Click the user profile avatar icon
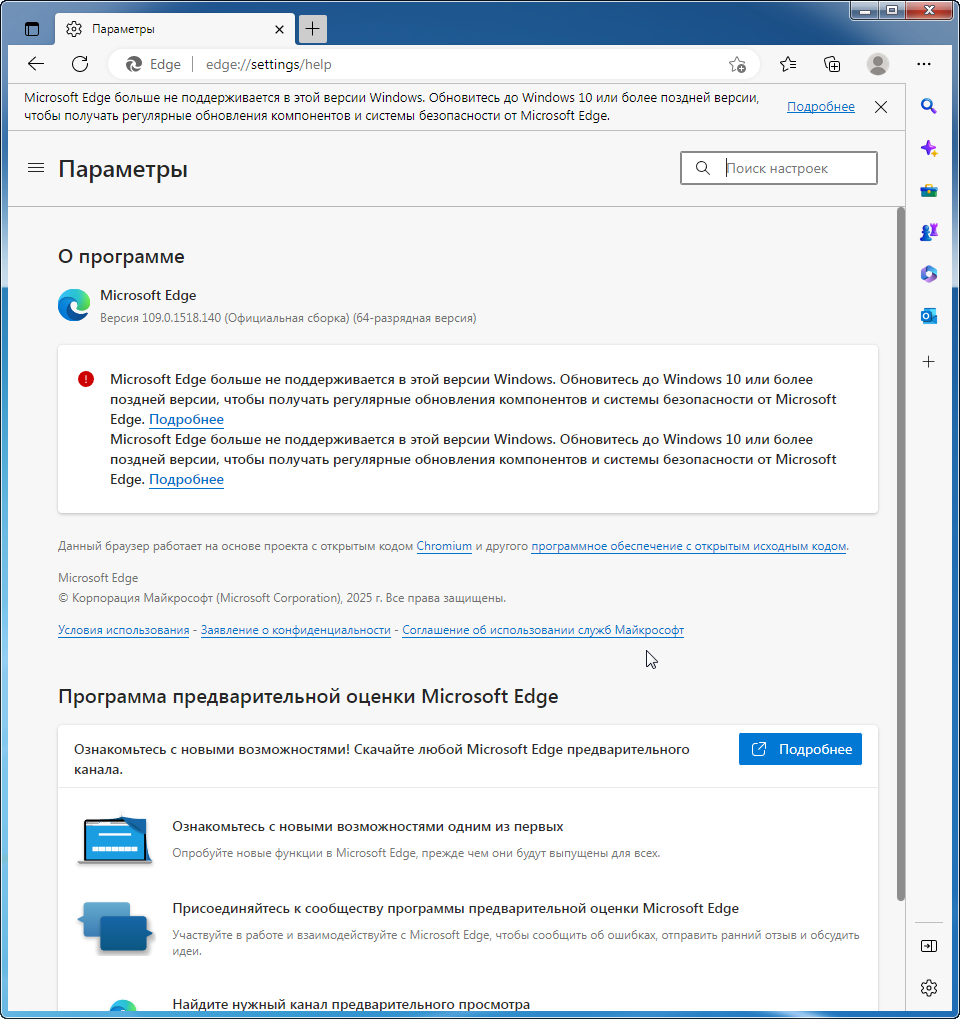 (x=877, y=64)
